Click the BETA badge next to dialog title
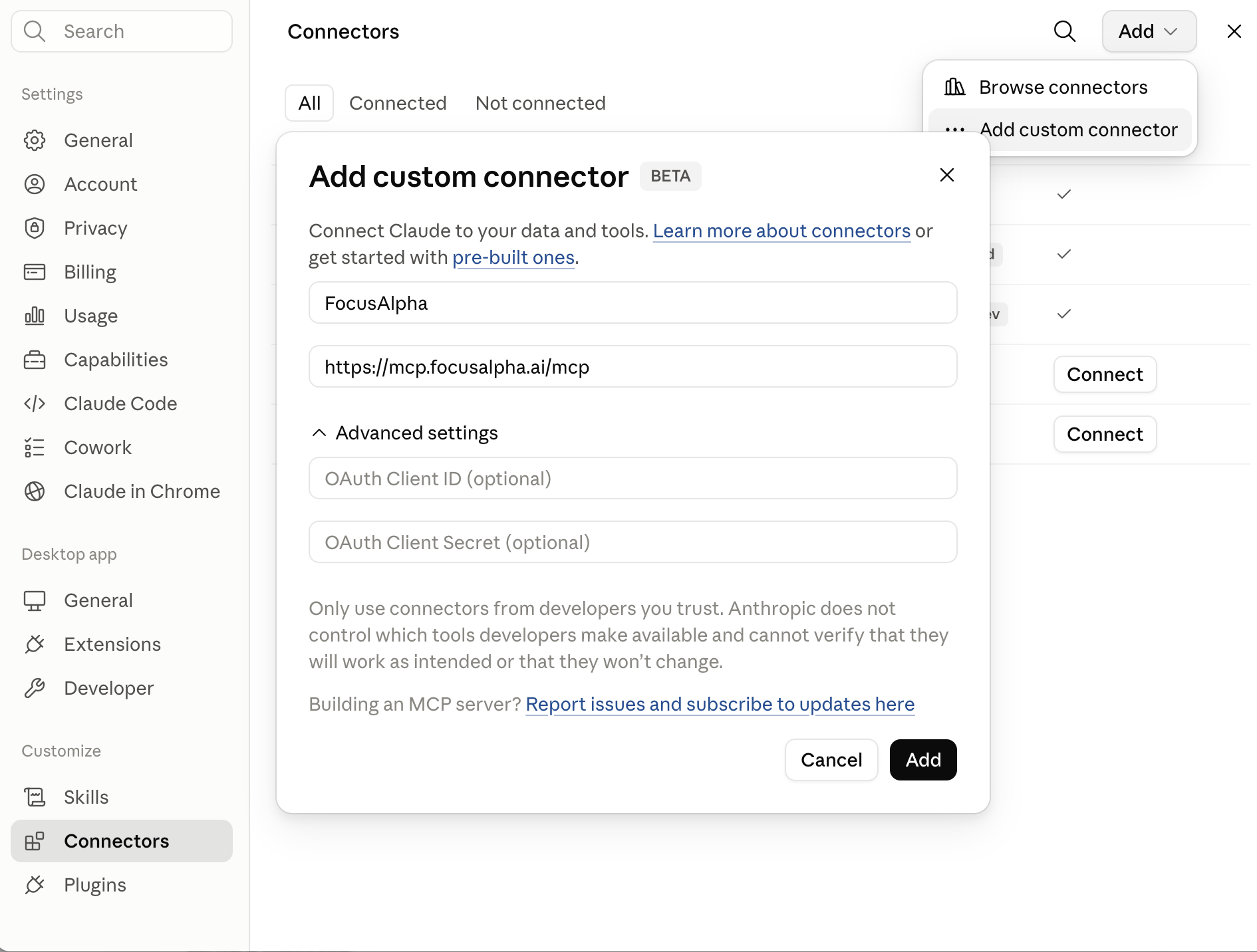This screenshot has width=1257, height=952. click(x=670, y=176)
